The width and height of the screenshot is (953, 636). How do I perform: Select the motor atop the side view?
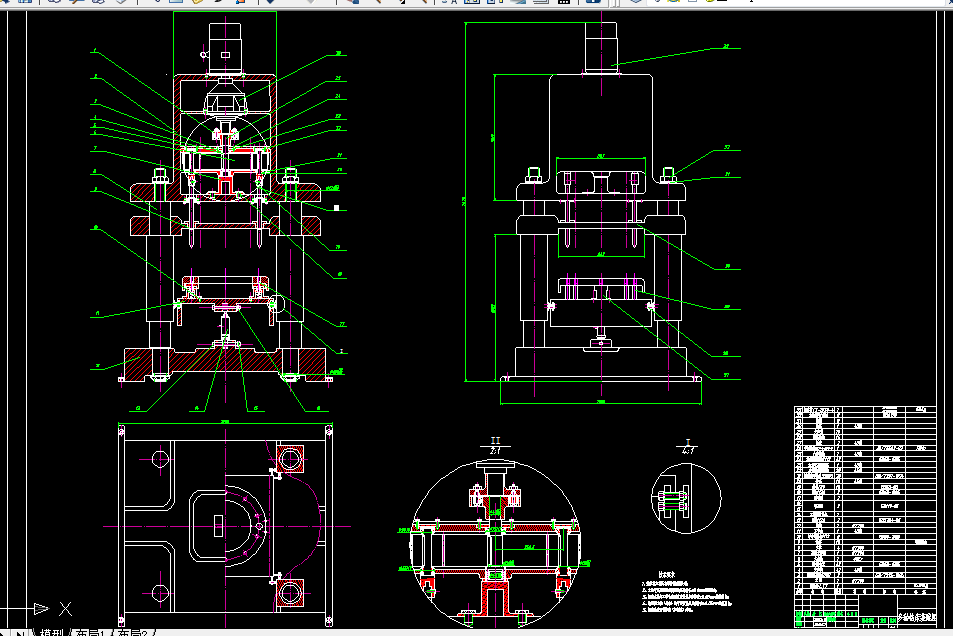click(x=602, y=48)
